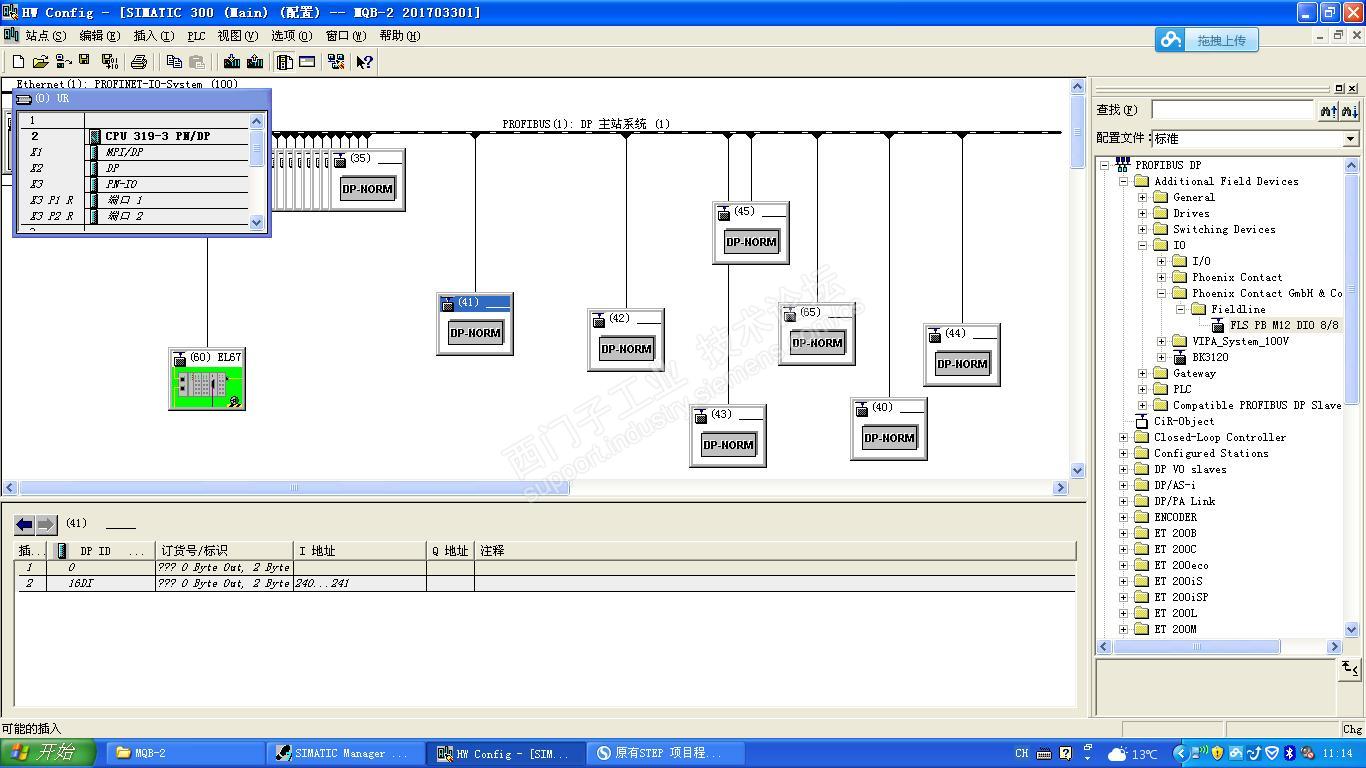Click the New document toolbar icon
Screen dimensions: 1366x768
[18, 62]
